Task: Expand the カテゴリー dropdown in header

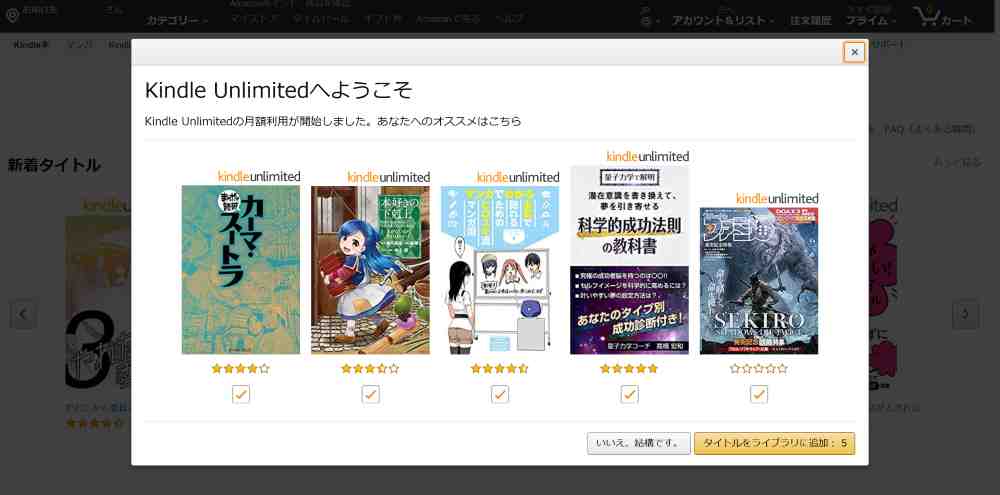Action: (x=177, y=20)
